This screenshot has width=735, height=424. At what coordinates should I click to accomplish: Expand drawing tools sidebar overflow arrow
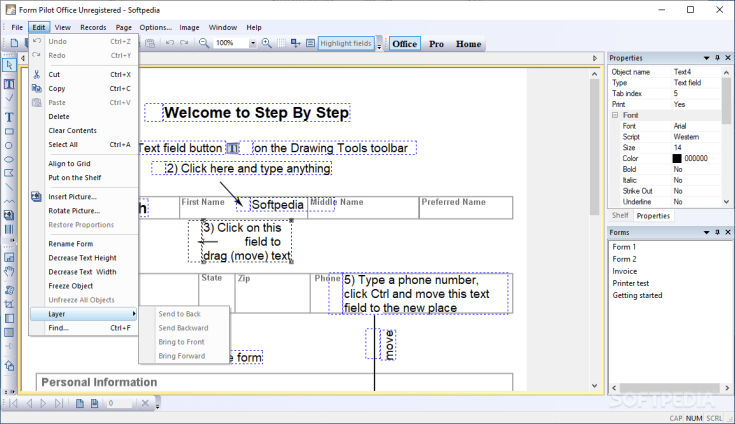(x=13, y=240)
